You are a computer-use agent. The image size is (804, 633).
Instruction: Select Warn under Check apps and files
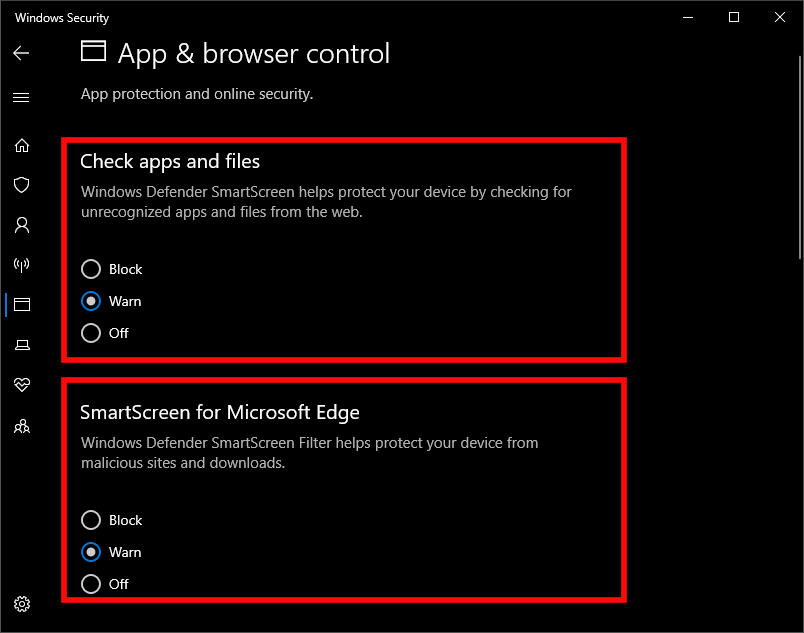pyautogui.click(x=91, y=301)
